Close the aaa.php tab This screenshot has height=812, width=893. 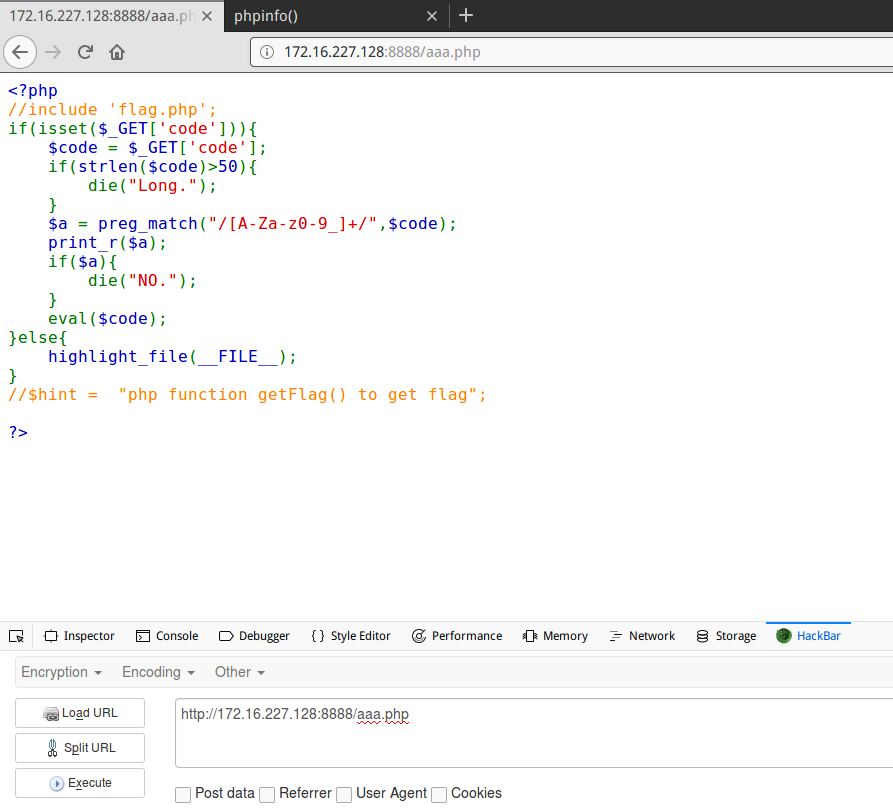(207, 16)
